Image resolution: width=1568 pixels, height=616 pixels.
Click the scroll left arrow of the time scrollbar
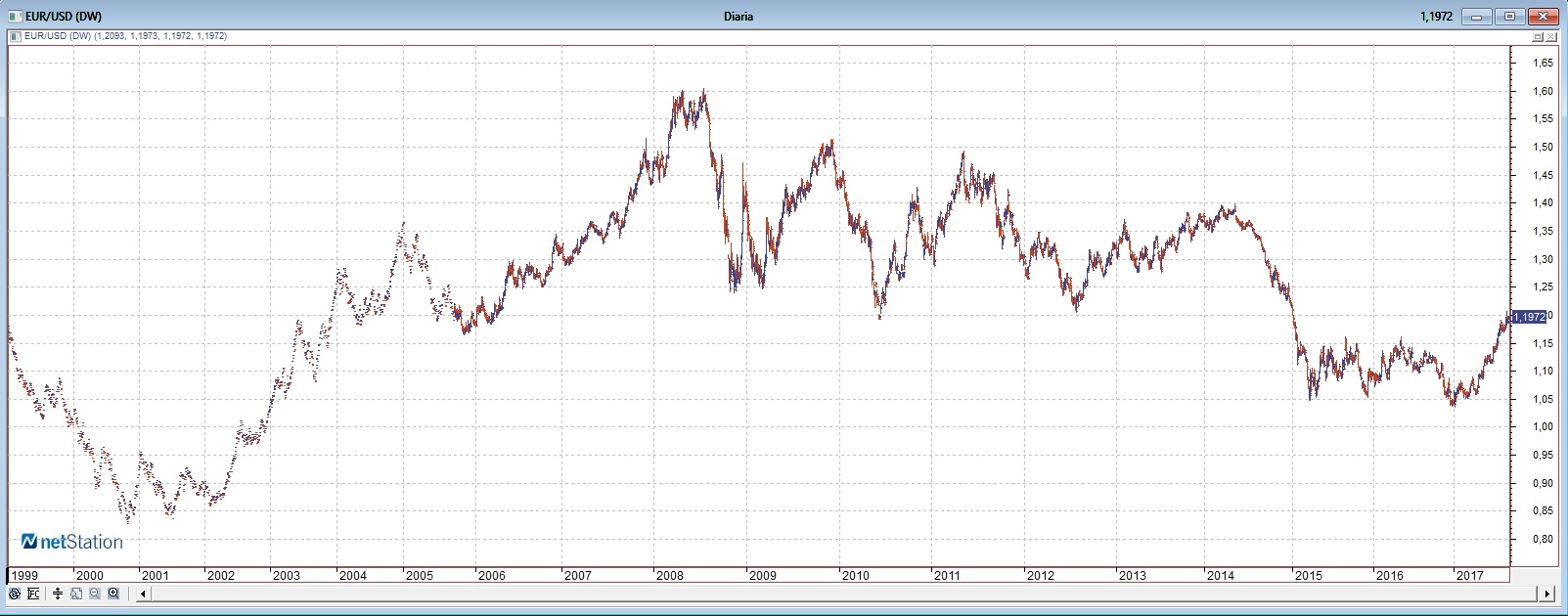pos(143,594)
